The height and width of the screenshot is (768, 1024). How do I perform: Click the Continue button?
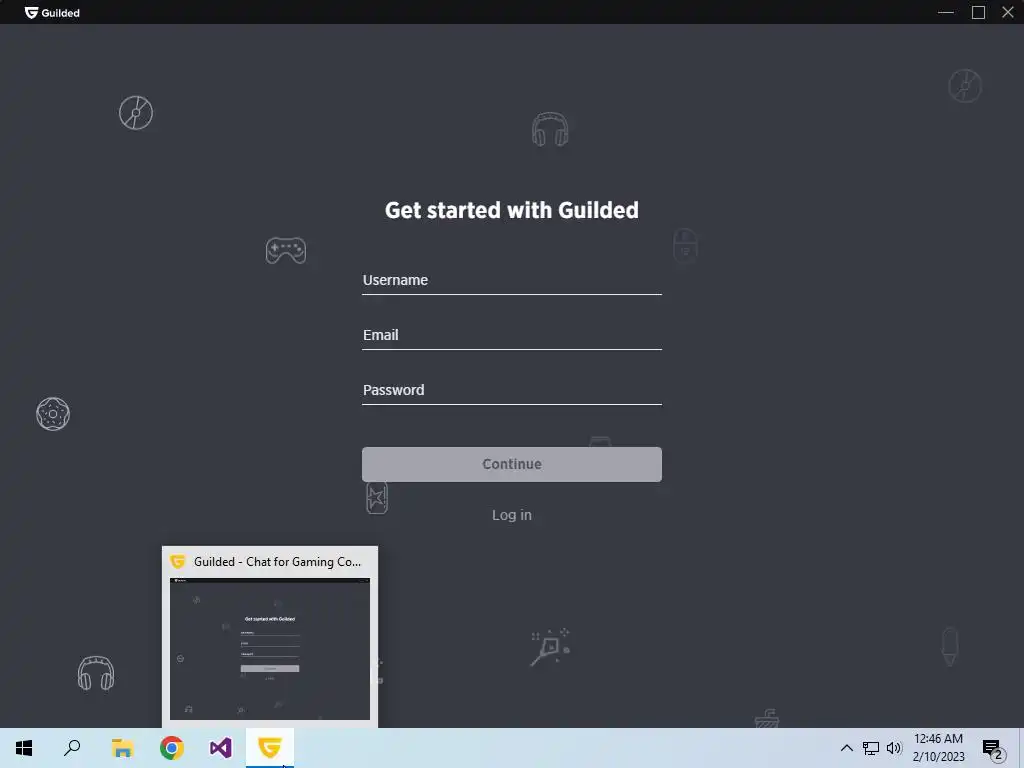[x=511, y=464]
